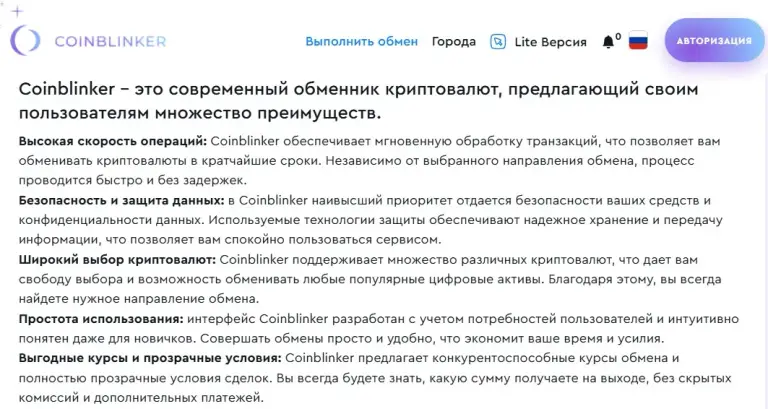Image resolution: width=768 pixels, height=409 pixels.
Task: Click the line комиссий и дополнительных платежей
Action: pyautogui.click(x=141, y=398)
